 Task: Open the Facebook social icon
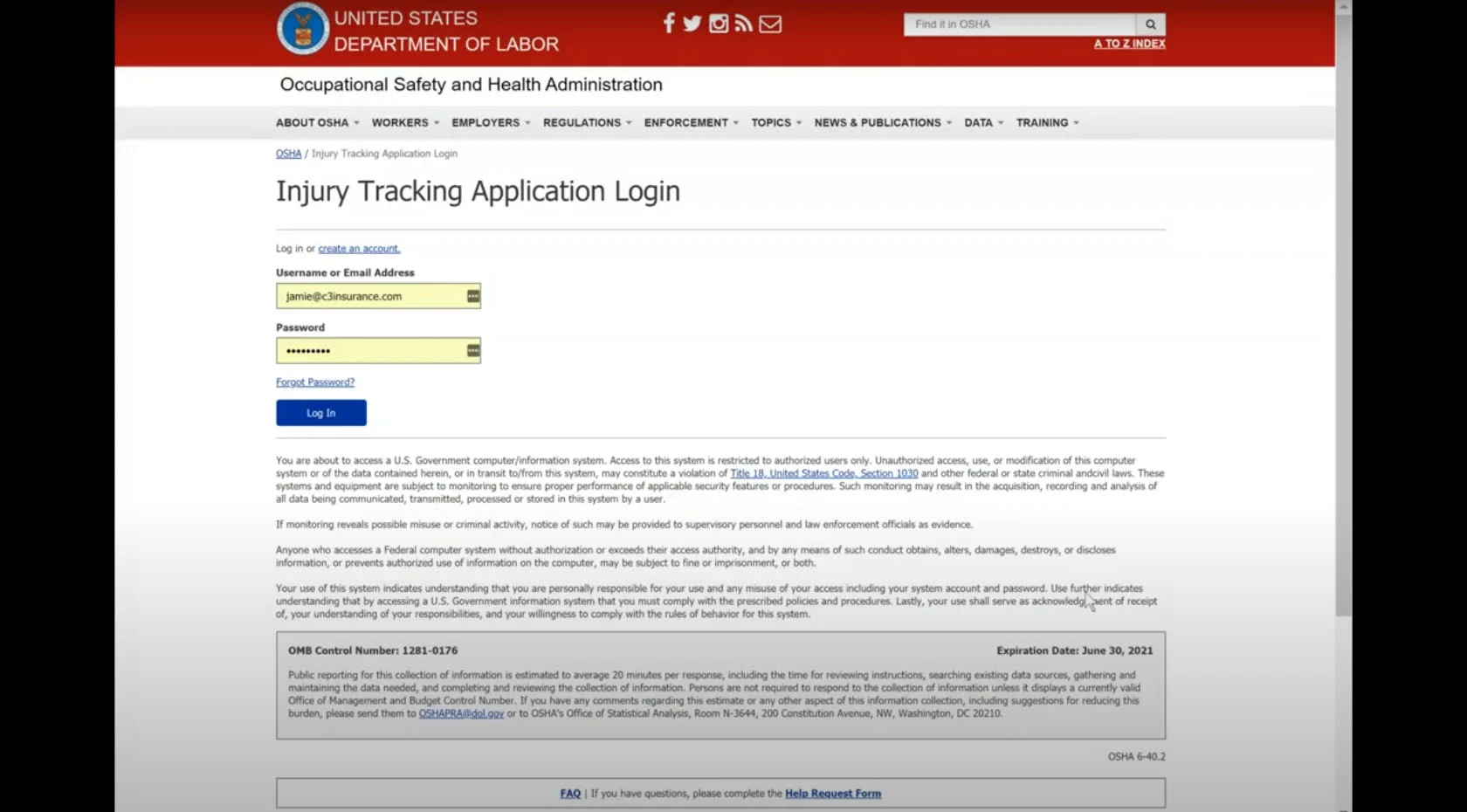click(x=669, y=24)
